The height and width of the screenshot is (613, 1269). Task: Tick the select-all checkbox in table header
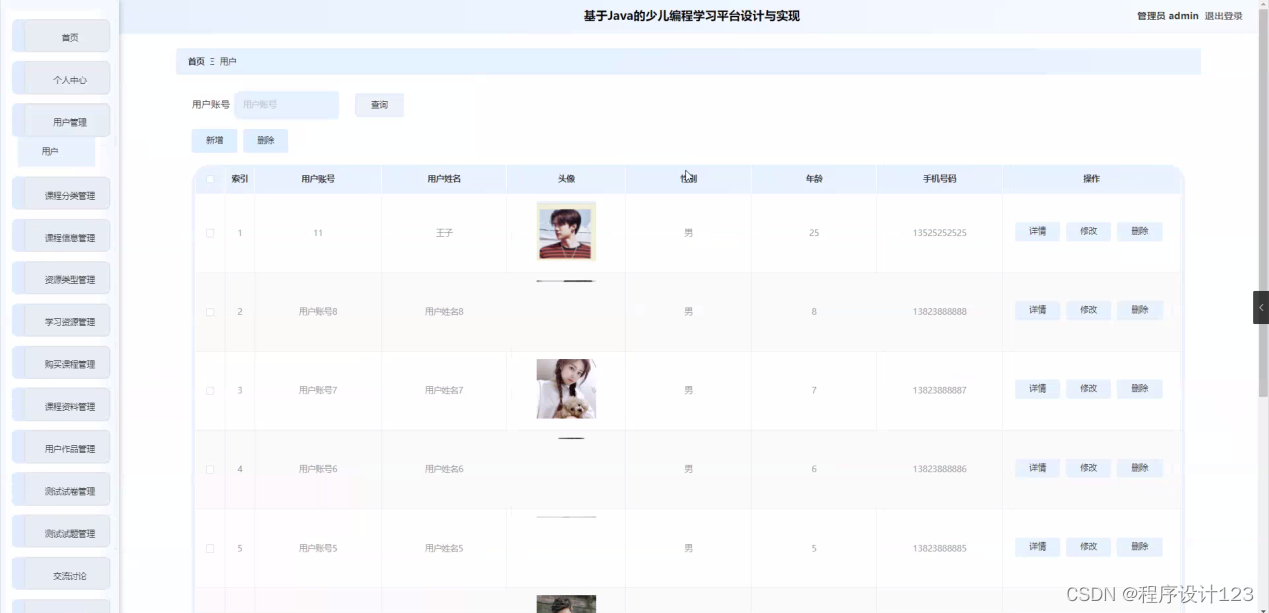point(210,179)
